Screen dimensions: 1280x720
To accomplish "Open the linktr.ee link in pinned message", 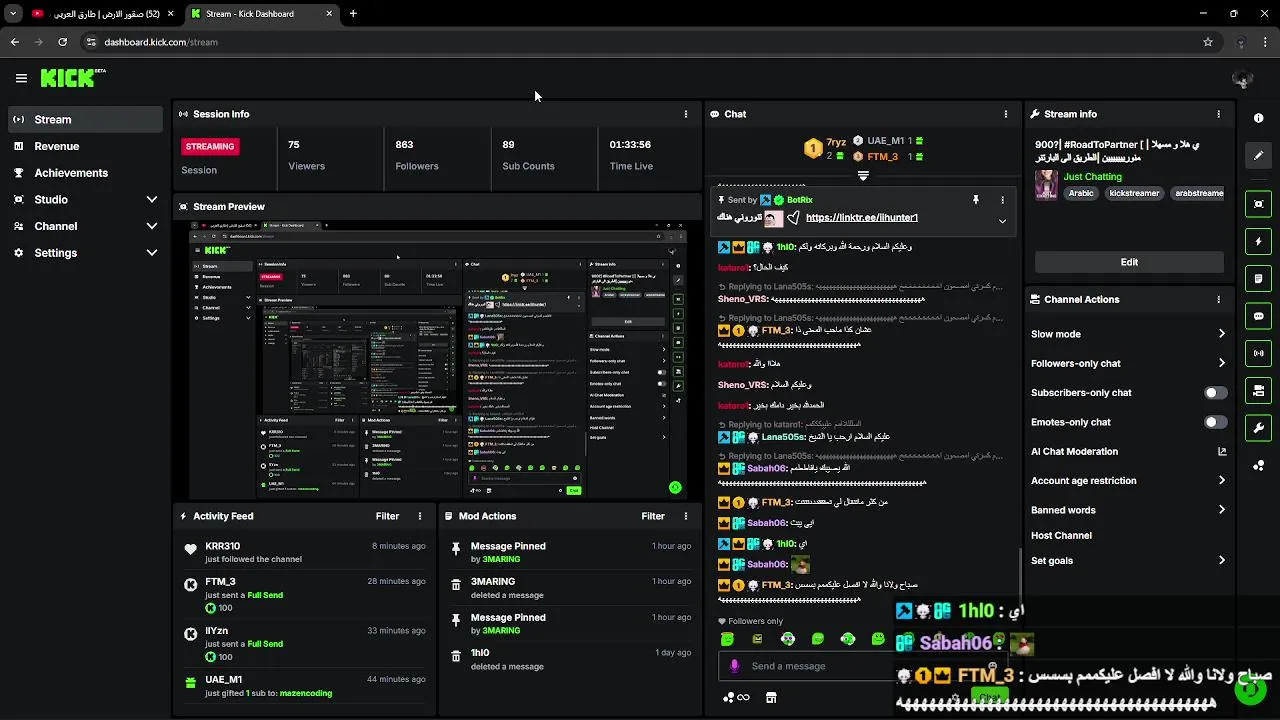I will coord(862,217).
